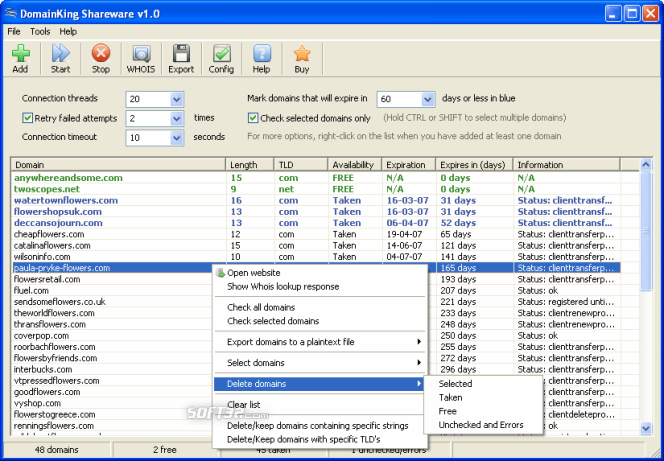
Task: Sort by Expiration column header
Action: tap(409, 165)
